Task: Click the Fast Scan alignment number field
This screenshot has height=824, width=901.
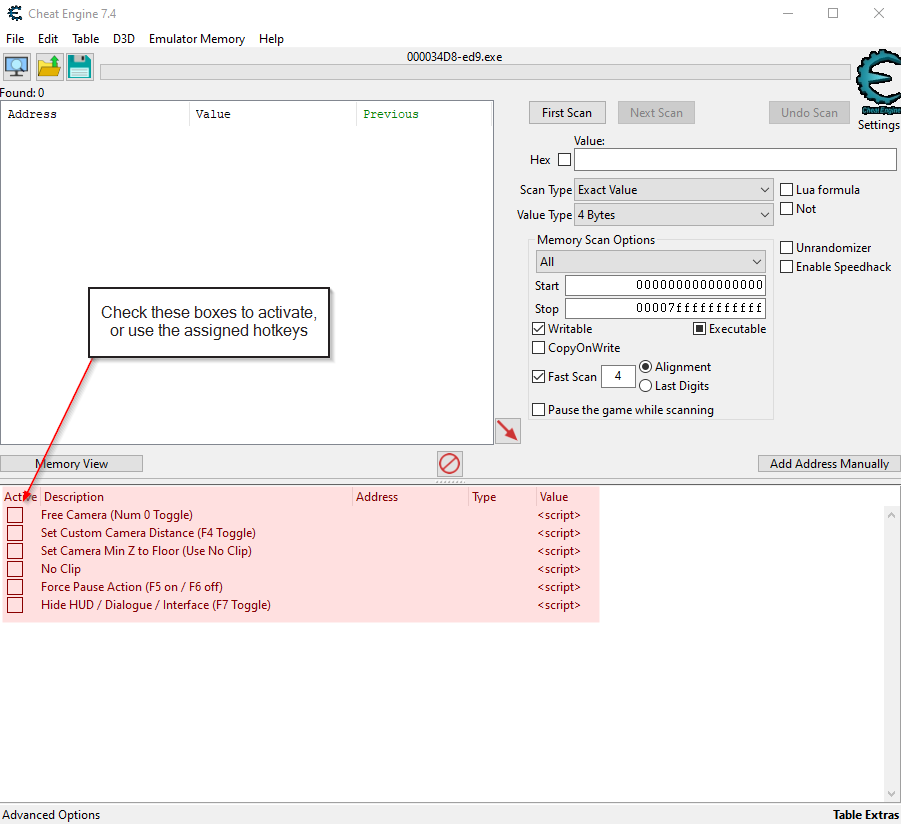Action: click(x=618, y=376)
